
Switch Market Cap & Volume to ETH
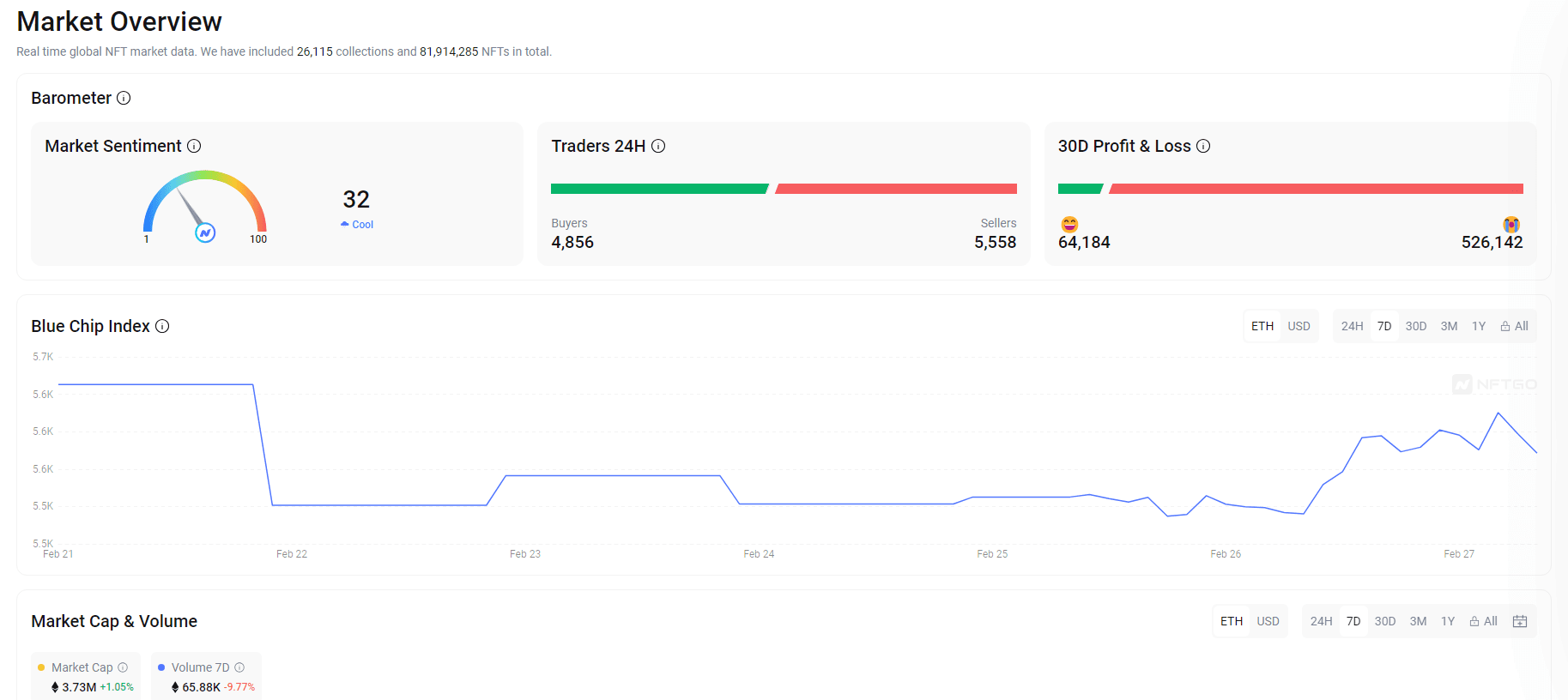point(1232,621)
